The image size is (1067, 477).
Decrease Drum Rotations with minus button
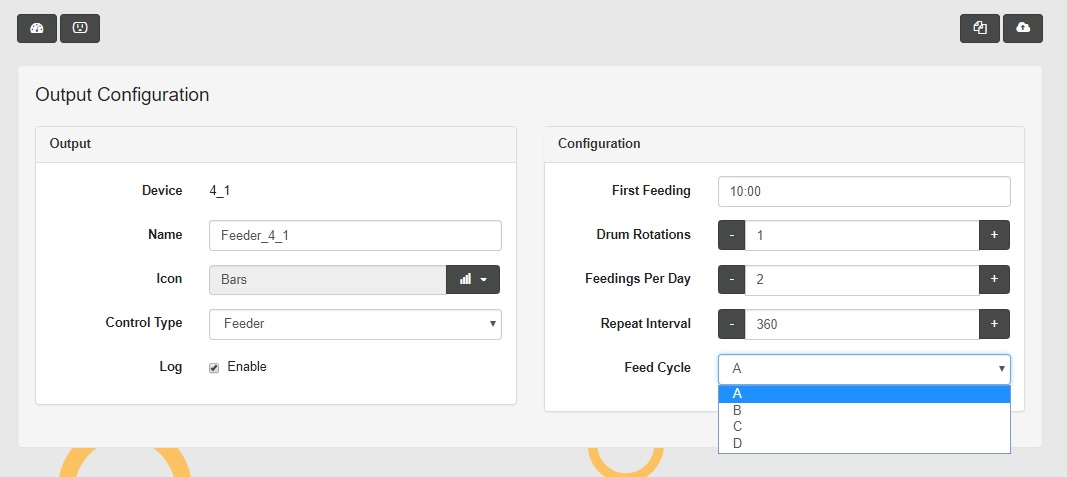(x=732, y=235)
